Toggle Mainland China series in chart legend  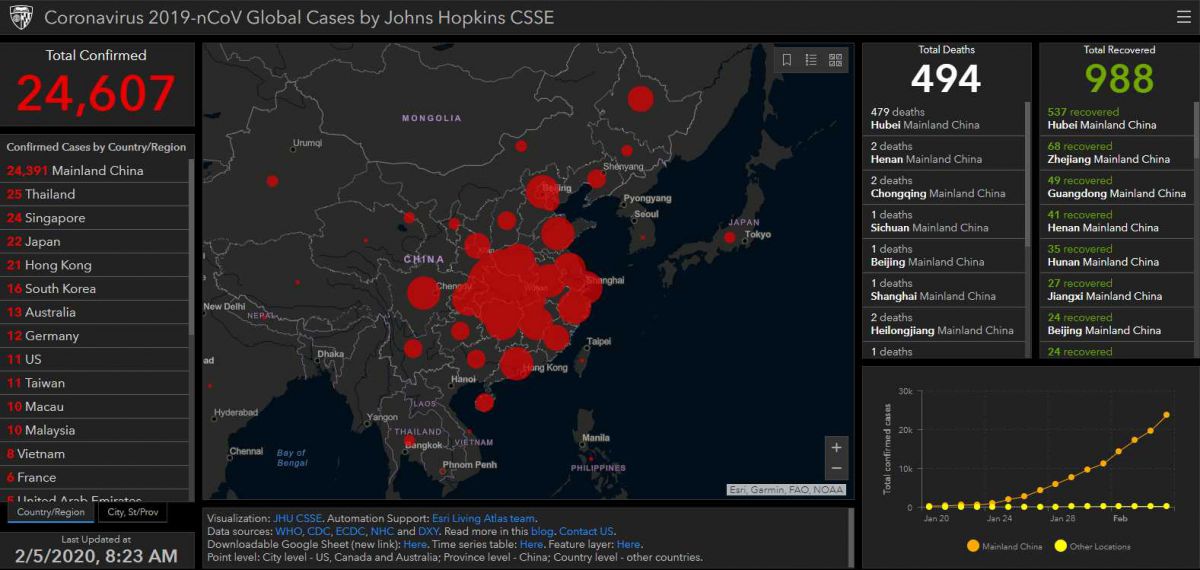pyautogui.click(x=1007, y=546)
